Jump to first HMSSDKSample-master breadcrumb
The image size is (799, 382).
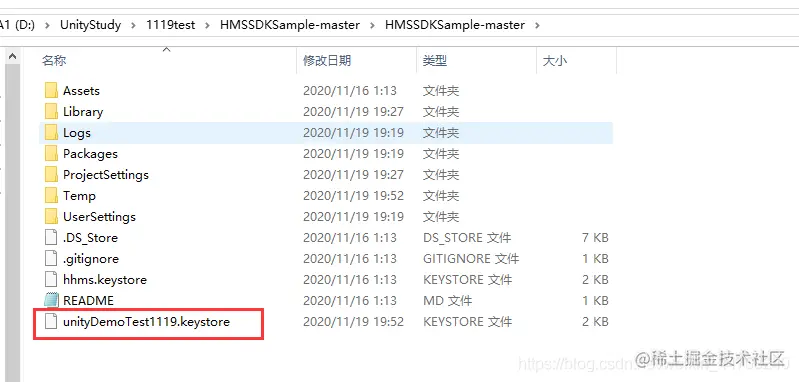point(290,25)
